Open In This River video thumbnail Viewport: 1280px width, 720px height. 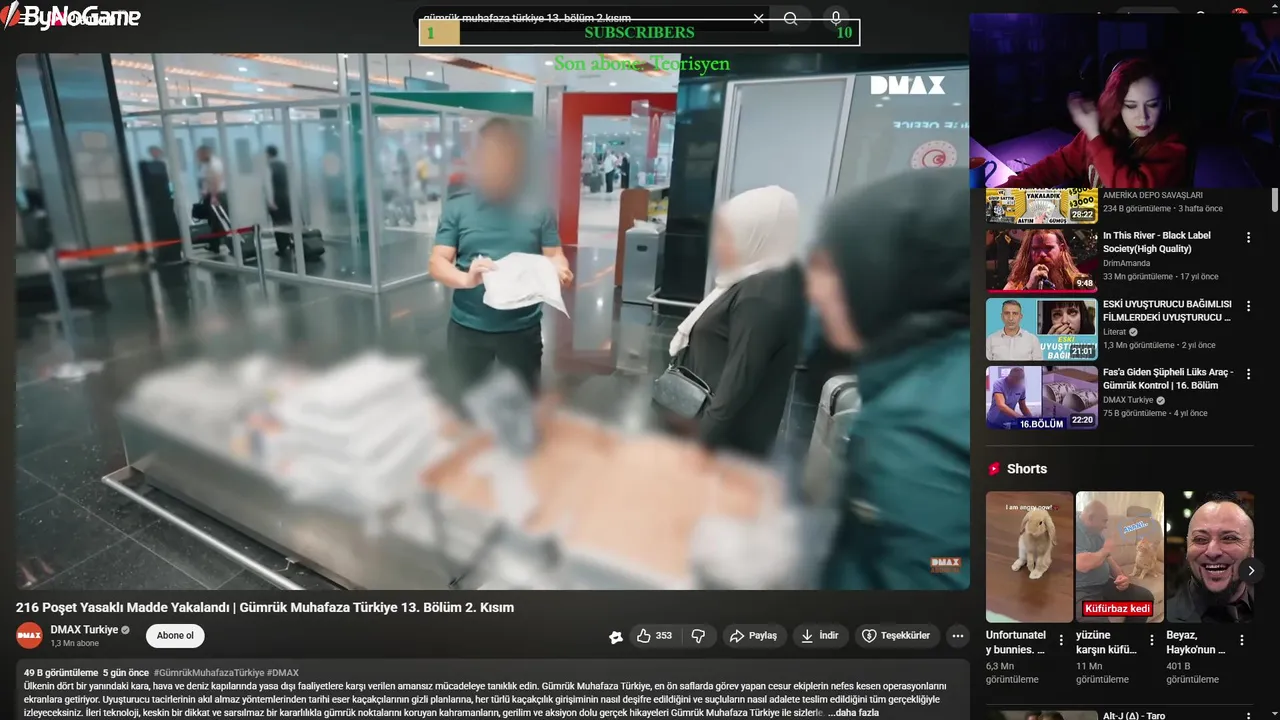click(x=1041, y=260)
